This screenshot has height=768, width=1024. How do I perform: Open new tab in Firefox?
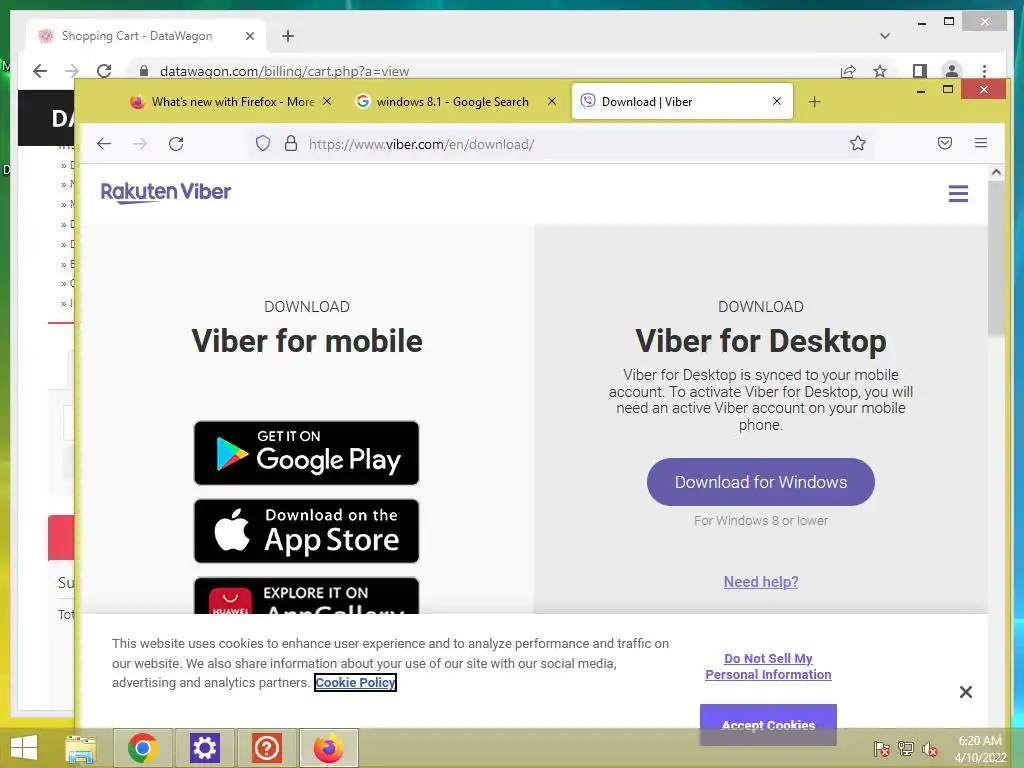coord(814,102)
